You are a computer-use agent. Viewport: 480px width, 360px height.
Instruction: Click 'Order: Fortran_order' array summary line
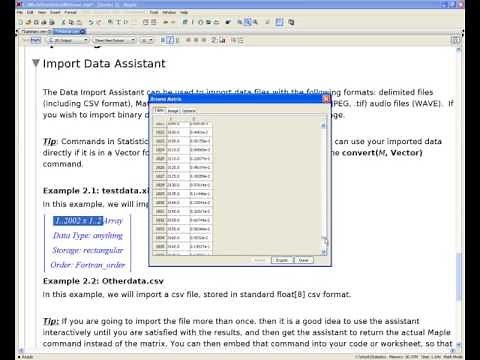(x=88, y=265)
